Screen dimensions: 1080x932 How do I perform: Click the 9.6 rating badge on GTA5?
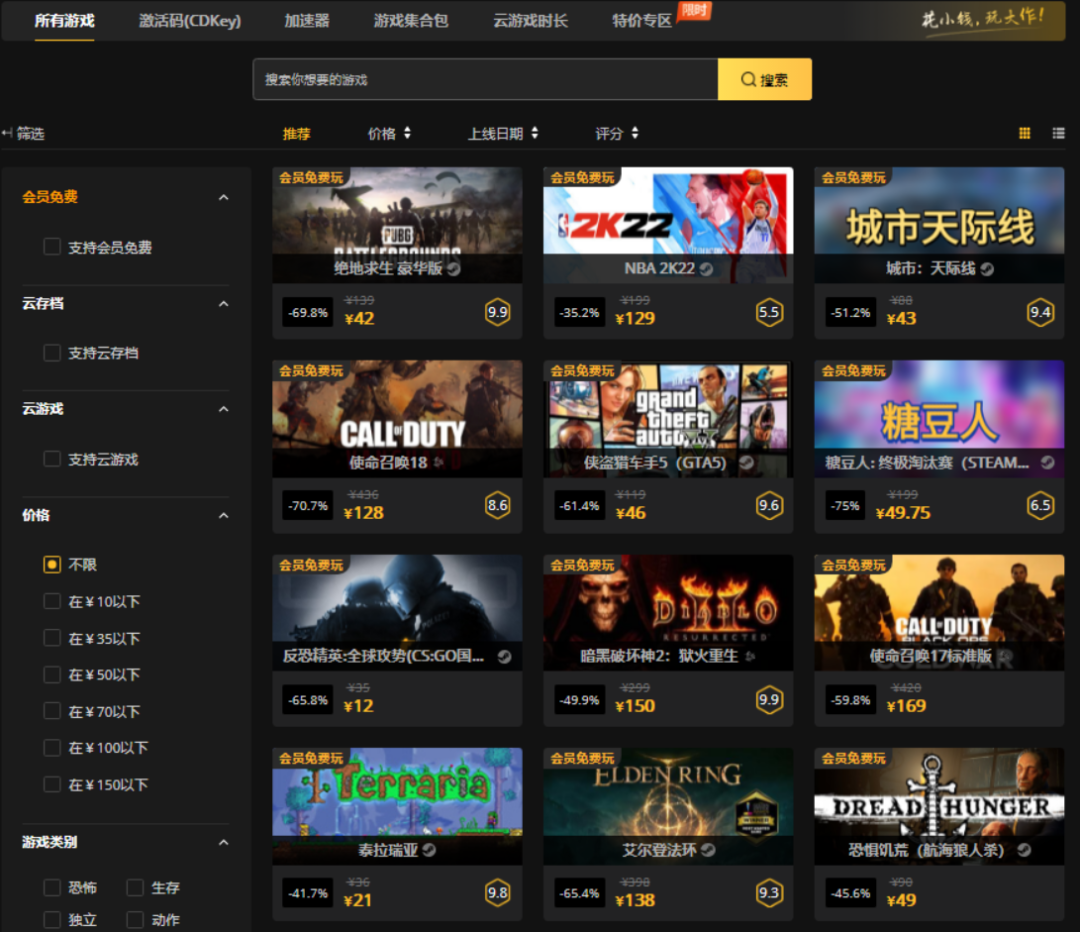tap(769, 506)
